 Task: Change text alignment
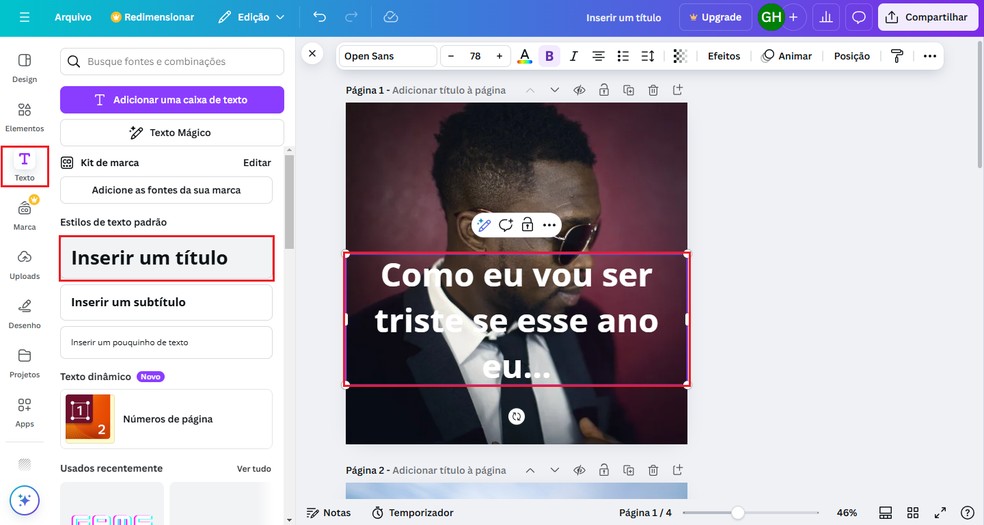coord(598,56)
